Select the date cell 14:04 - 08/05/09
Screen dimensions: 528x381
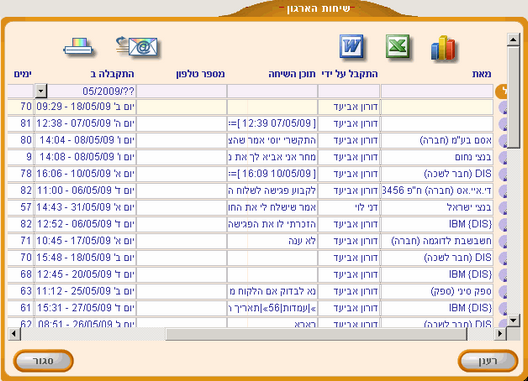coord(85,140)
